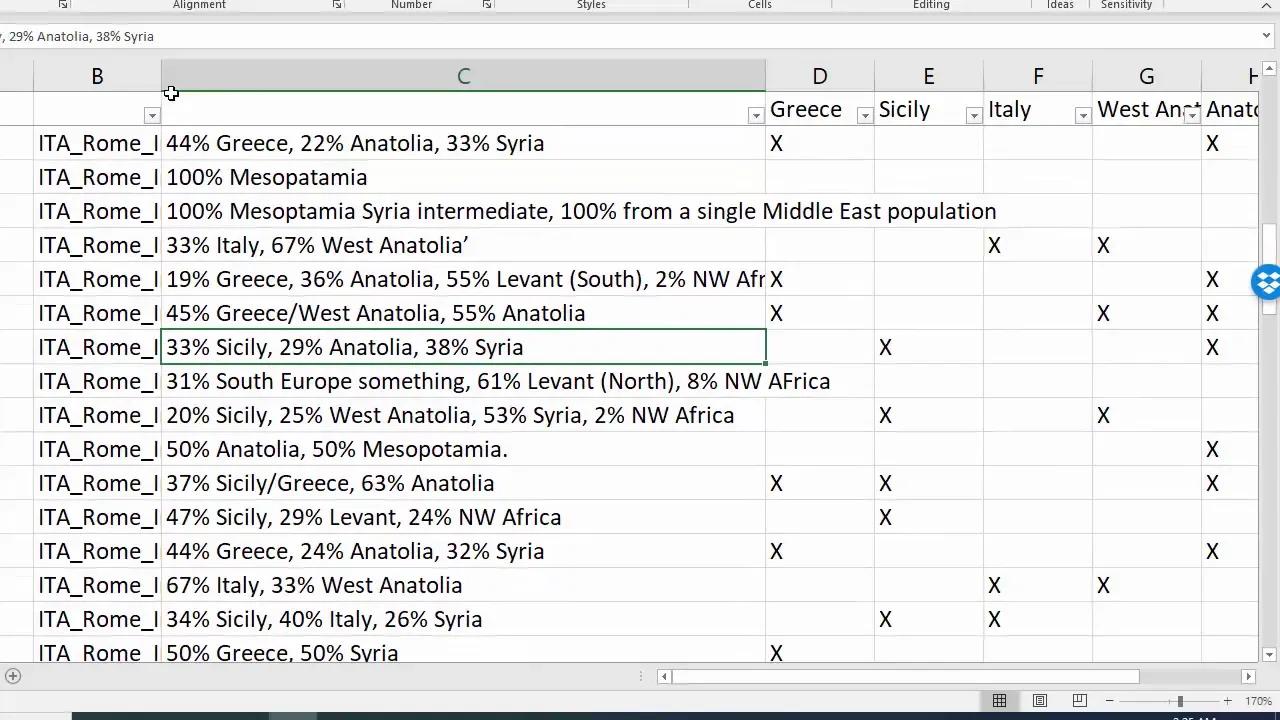Expand the formula bar
The image size is (1280, 720).
(1266, 36)
